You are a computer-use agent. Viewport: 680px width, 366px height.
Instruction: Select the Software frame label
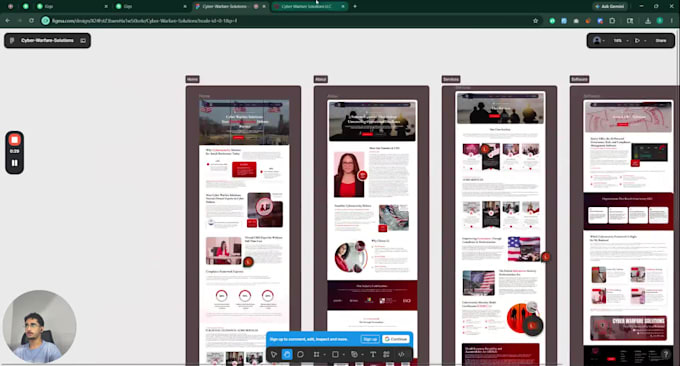[579, 79]
